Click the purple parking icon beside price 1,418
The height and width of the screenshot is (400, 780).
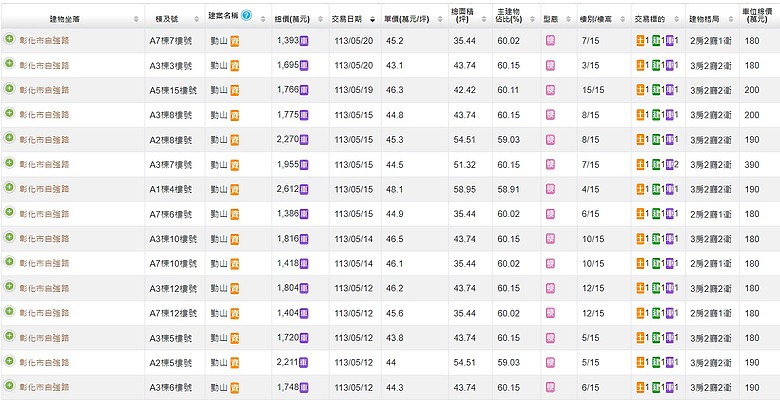point(304,264)
